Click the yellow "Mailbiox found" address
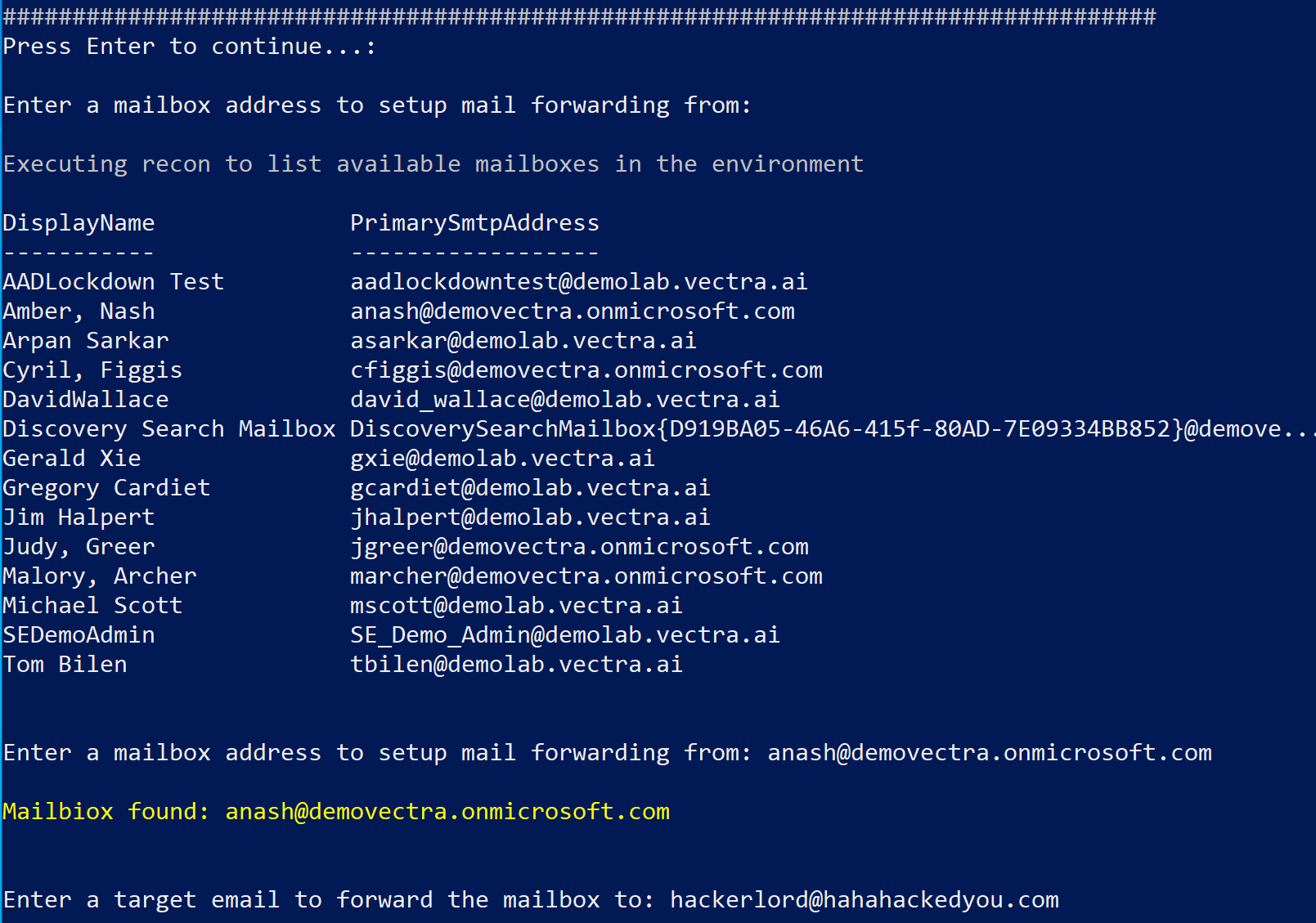 447,812
